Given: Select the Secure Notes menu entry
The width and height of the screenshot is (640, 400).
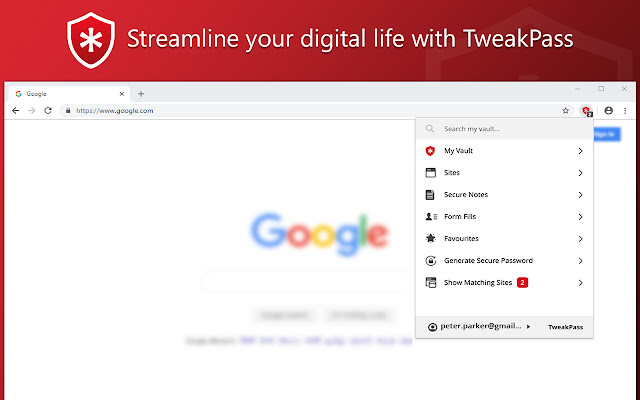Looking at the screenshot, I should click(x=504, y=195).
